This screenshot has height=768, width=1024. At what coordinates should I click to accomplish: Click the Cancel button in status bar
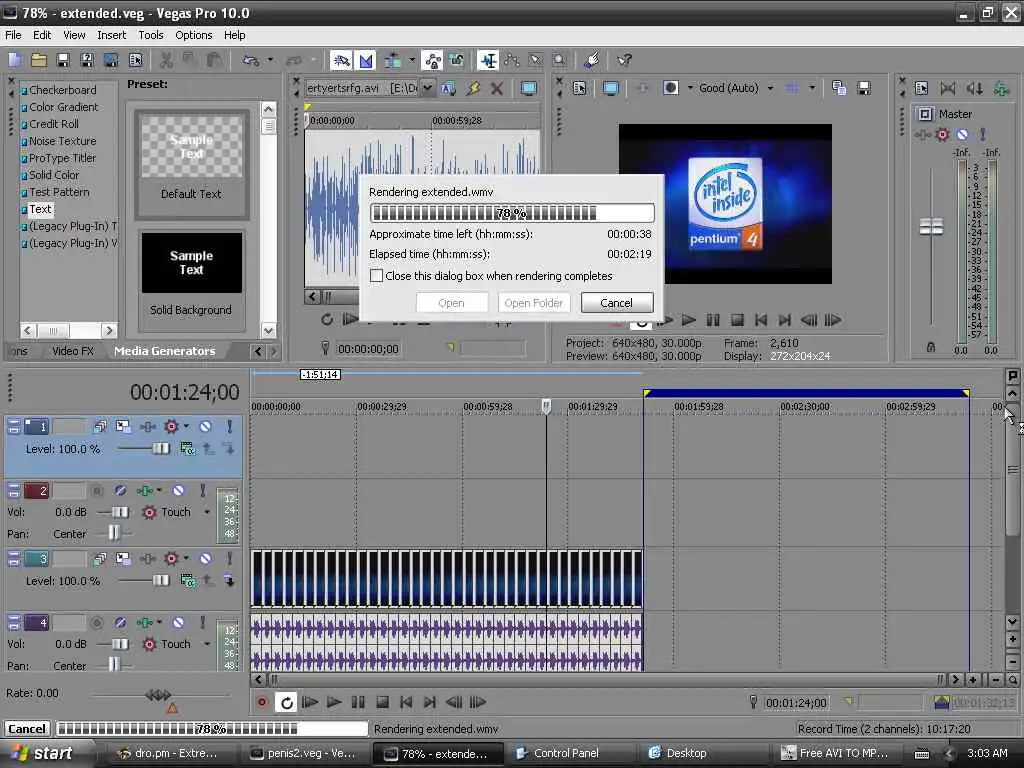pos(27,729)
